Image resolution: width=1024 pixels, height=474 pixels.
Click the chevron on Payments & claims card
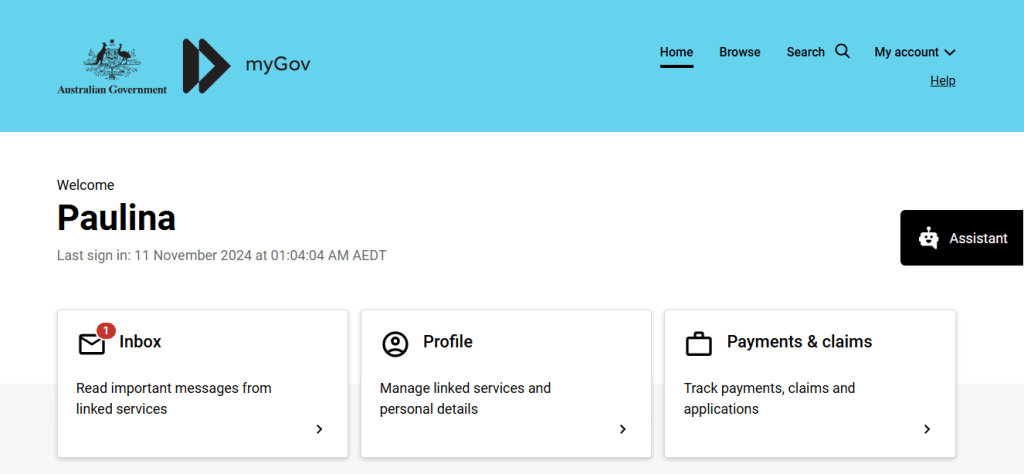click(x=926, y=429)
